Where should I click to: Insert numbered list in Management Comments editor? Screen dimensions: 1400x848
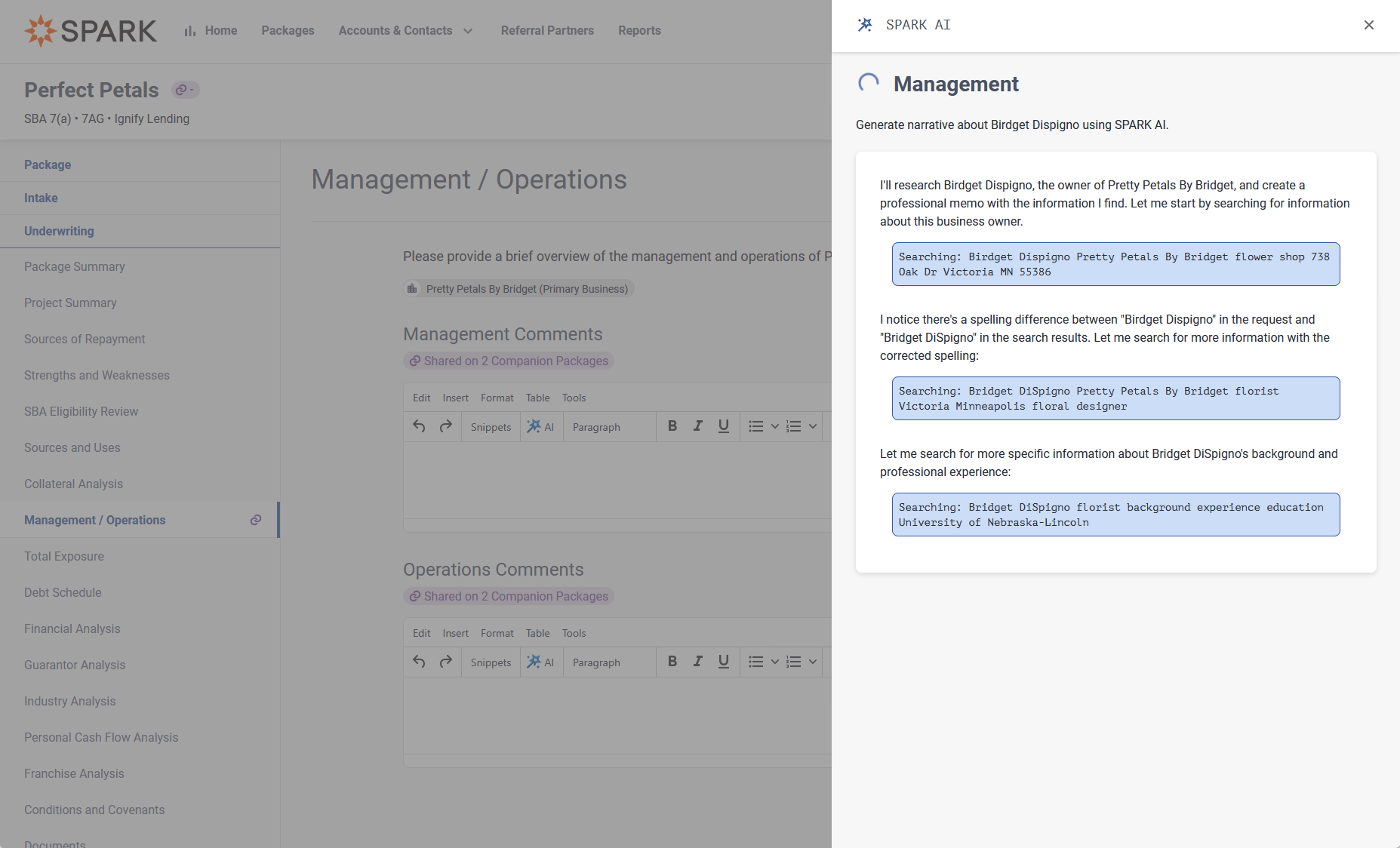(794, 426)
